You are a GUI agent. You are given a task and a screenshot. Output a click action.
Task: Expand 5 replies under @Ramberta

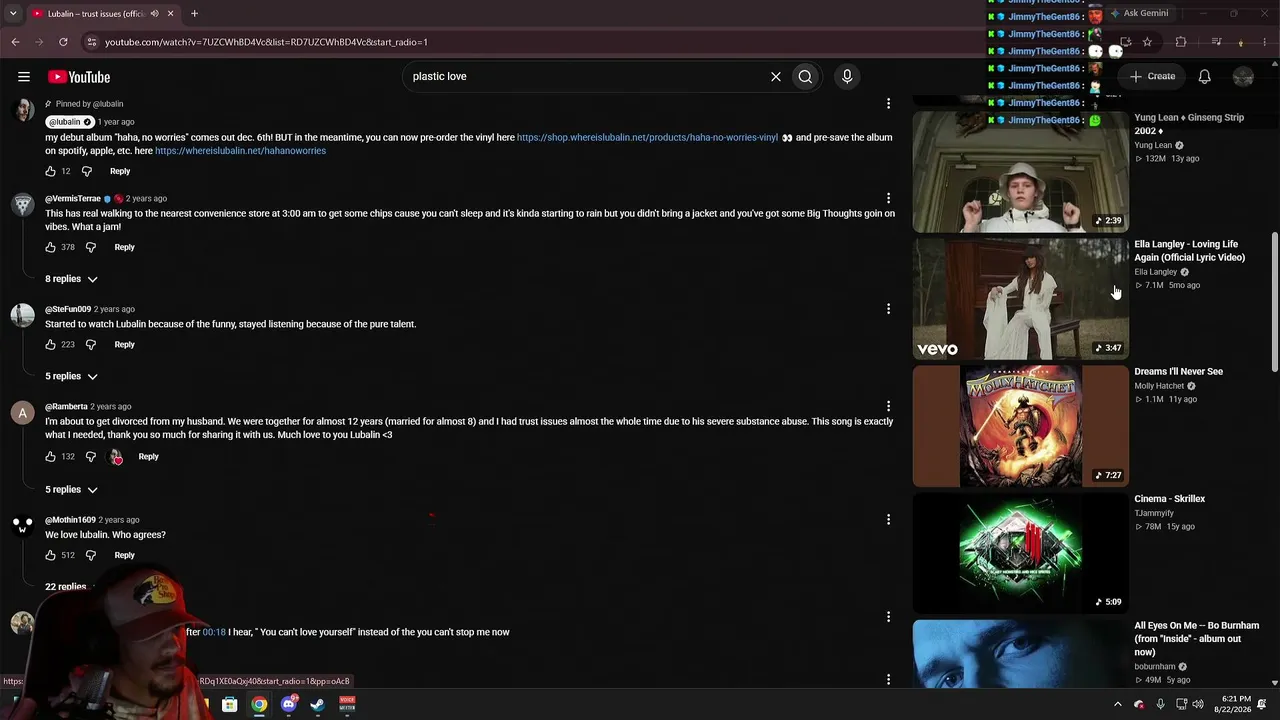(71, 489)
